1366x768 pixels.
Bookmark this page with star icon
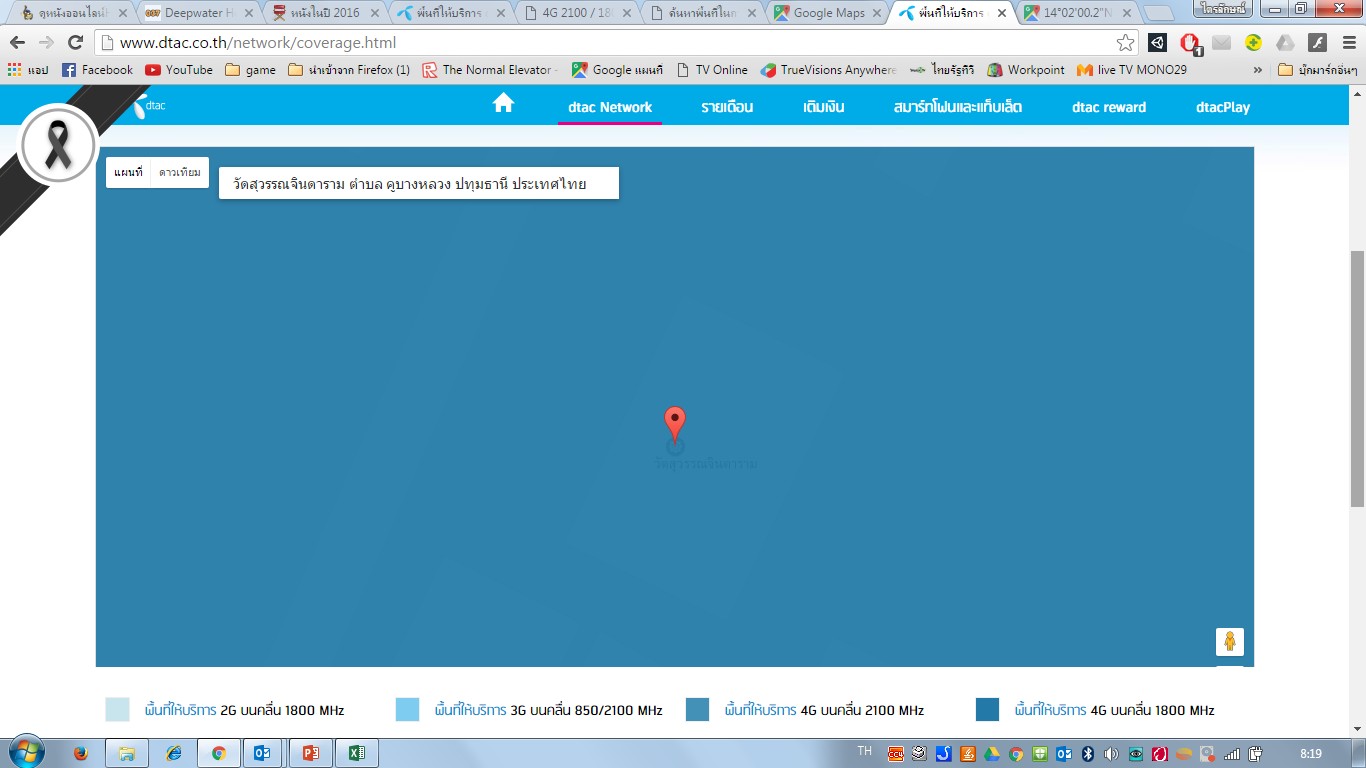pyautogui.click(x=1125, y=43)
